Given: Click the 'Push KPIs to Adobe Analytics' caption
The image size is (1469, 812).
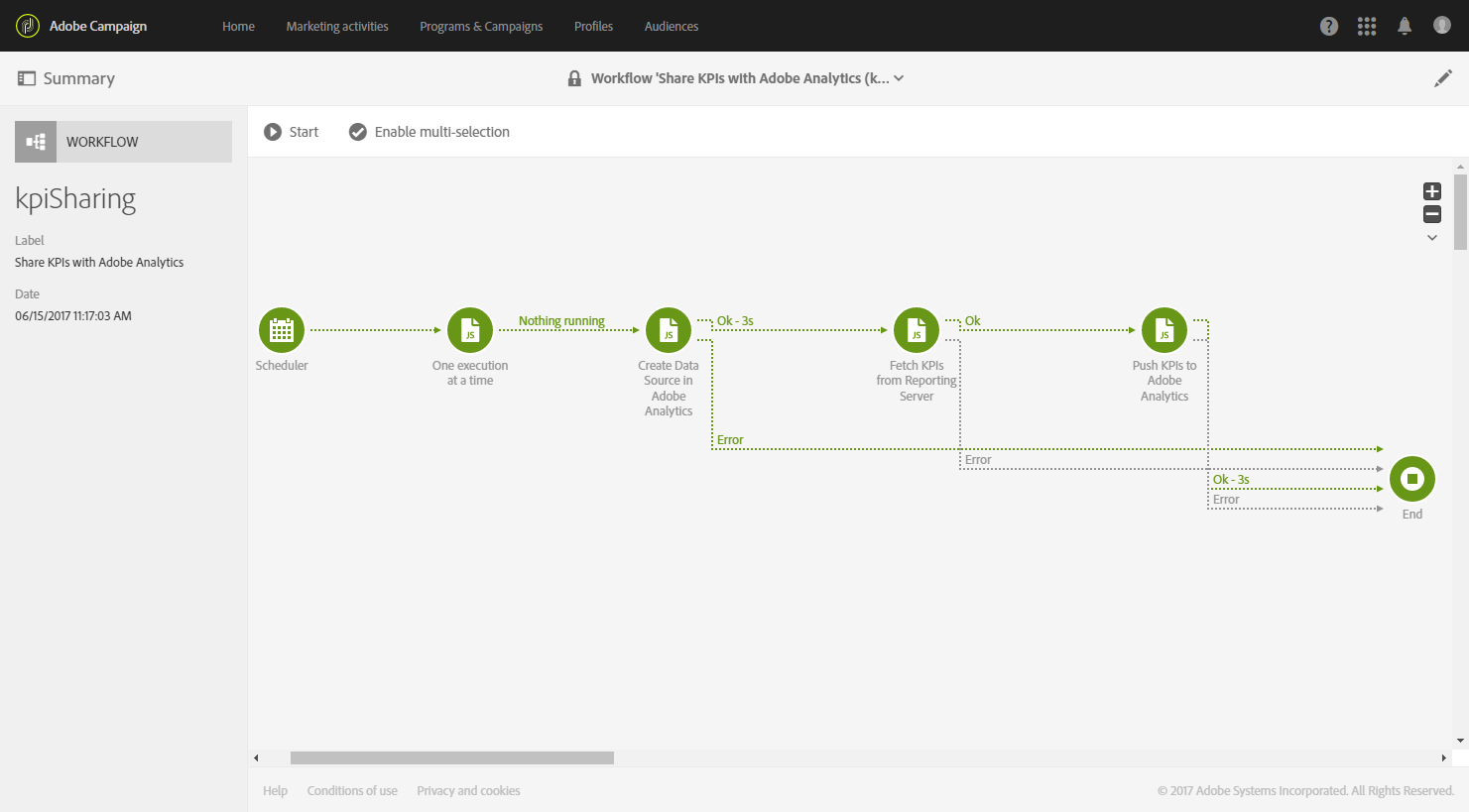Looking at the screenshot, I should 1164,381.
